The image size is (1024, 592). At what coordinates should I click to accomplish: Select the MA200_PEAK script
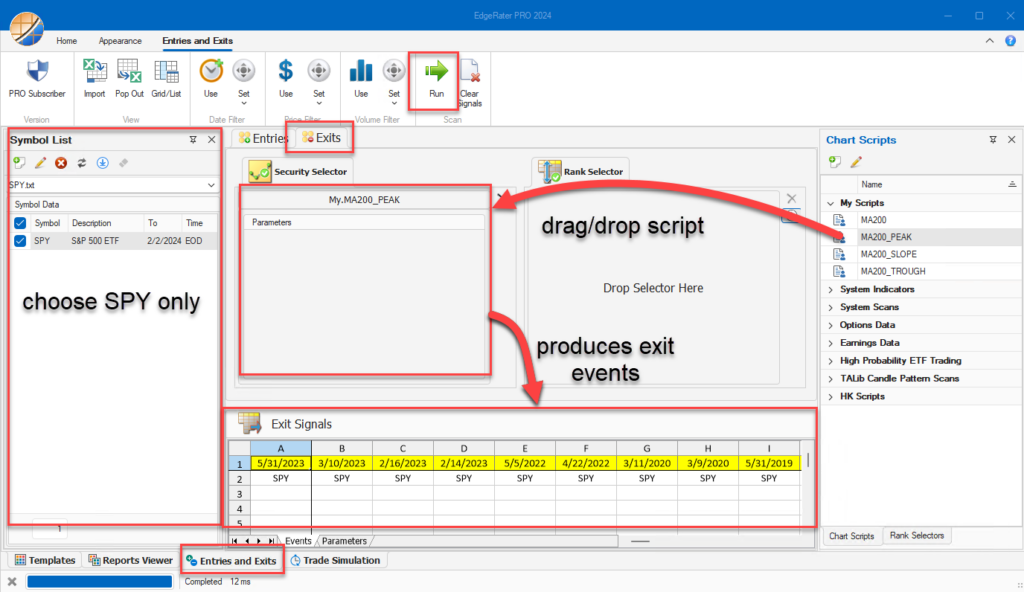click(886, 237)
